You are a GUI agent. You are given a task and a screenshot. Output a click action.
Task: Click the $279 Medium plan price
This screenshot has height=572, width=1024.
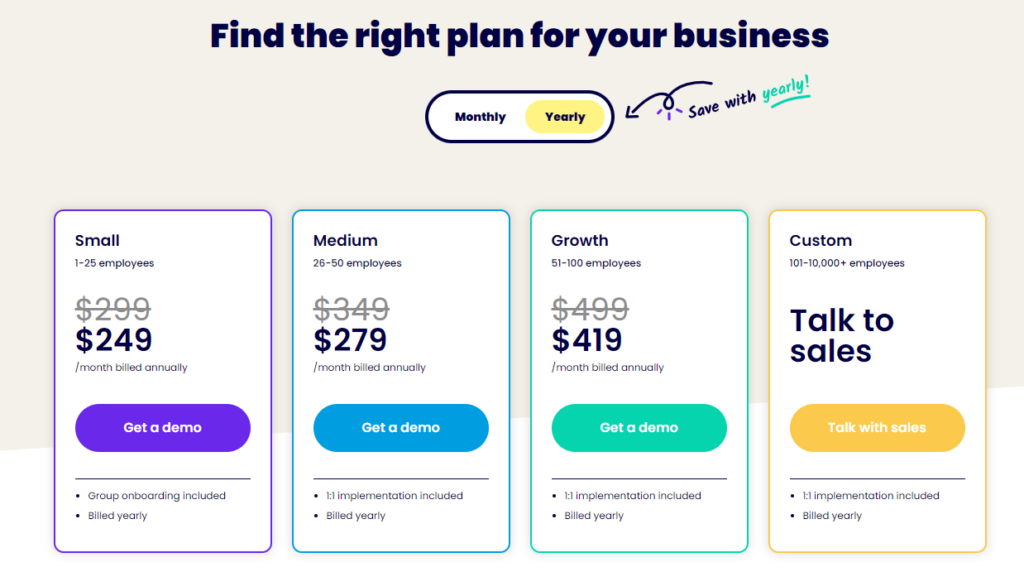tap(351, 340)
